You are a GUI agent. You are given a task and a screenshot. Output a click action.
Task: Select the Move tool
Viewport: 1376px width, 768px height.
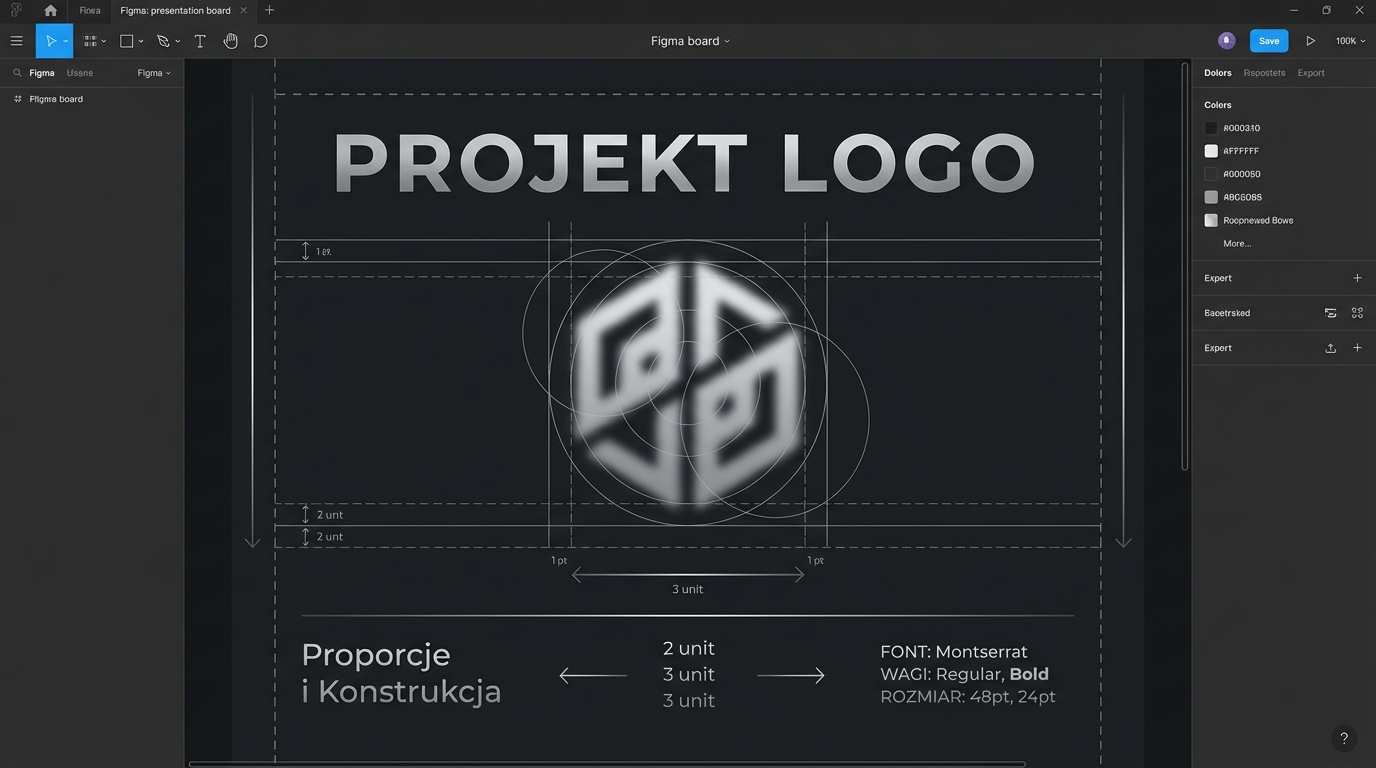click(50, 41)
